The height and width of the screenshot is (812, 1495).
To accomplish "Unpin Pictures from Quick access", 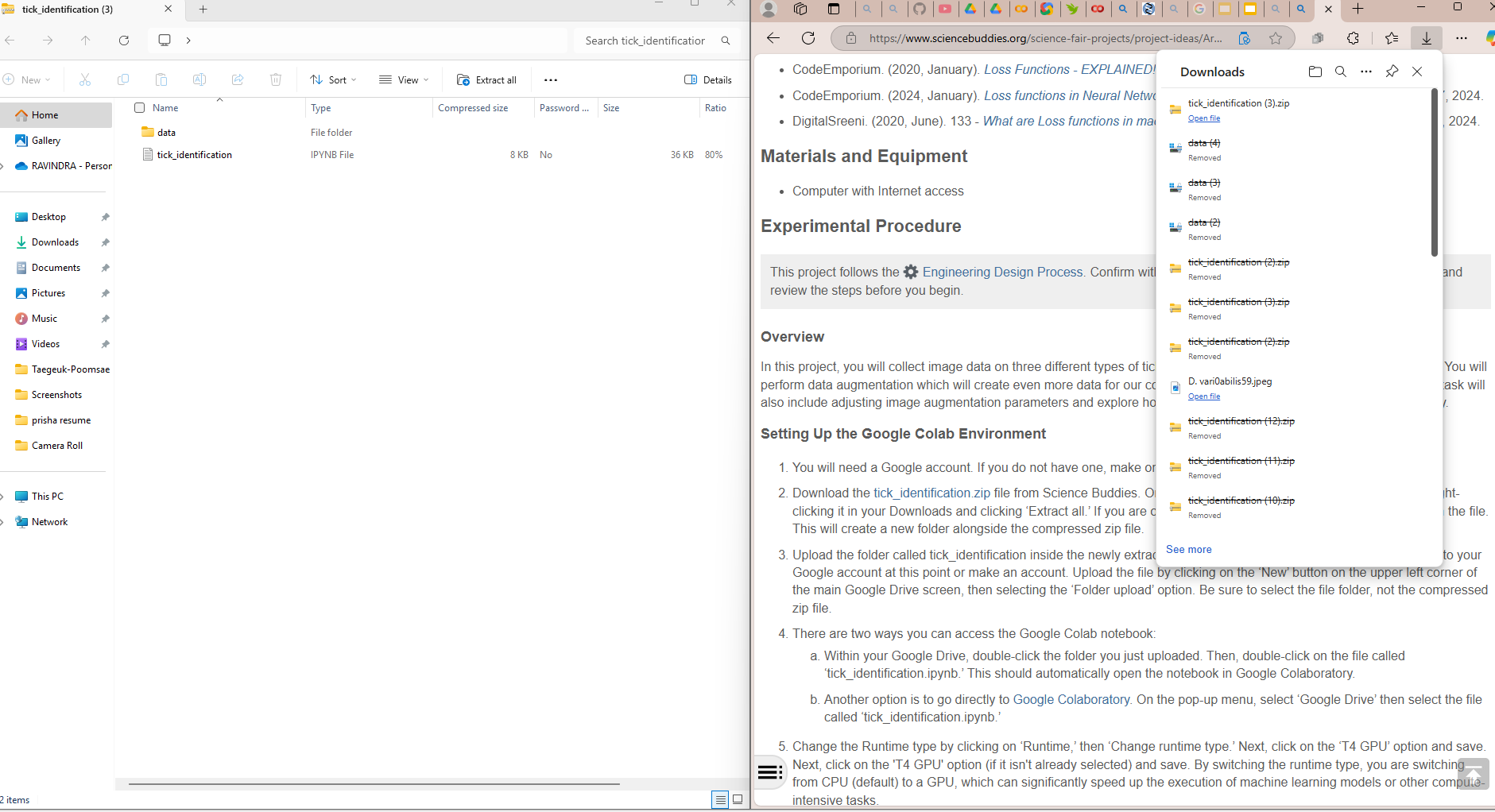I will coord(105,293).
